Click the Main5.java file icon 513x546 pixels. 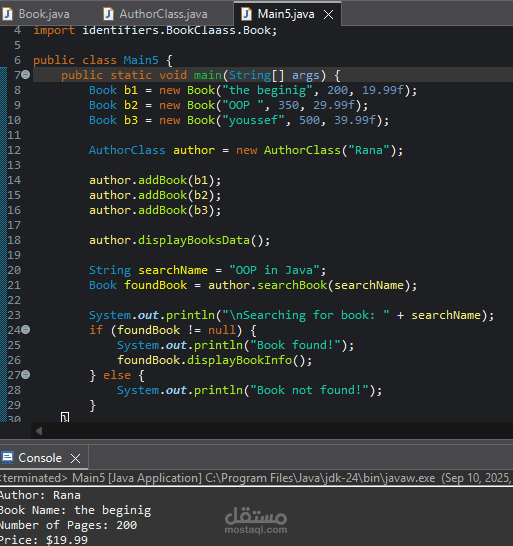coord(246,14)
